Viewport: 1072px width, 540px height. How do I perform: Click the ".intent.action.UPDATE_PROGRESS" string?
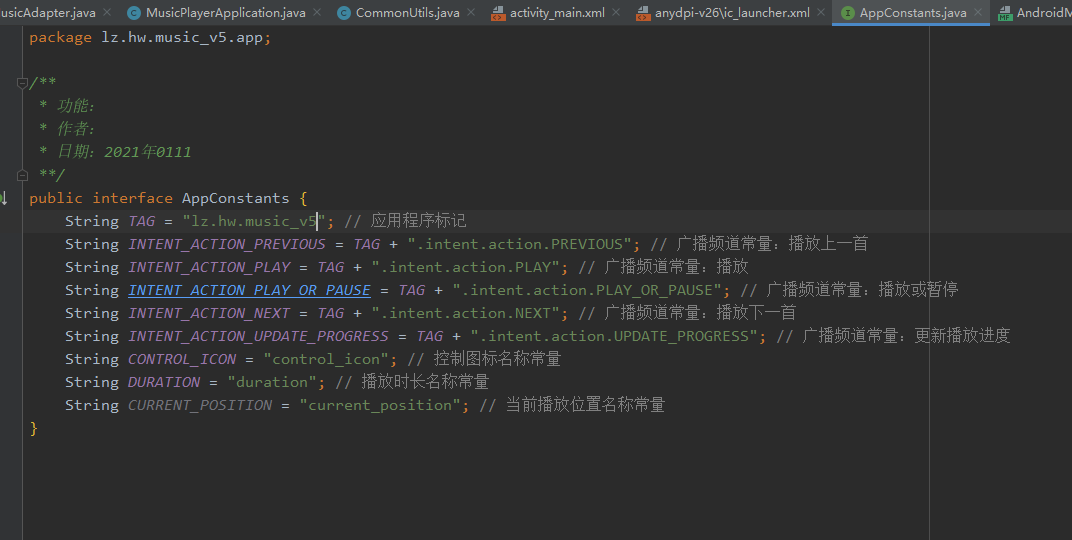pos(615,336)
